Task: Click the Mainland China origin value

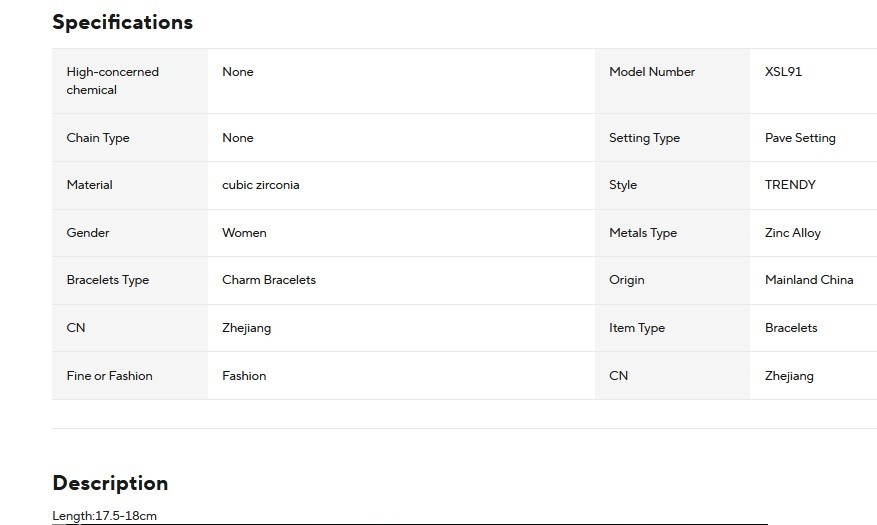Action: (x=809, y=280)
